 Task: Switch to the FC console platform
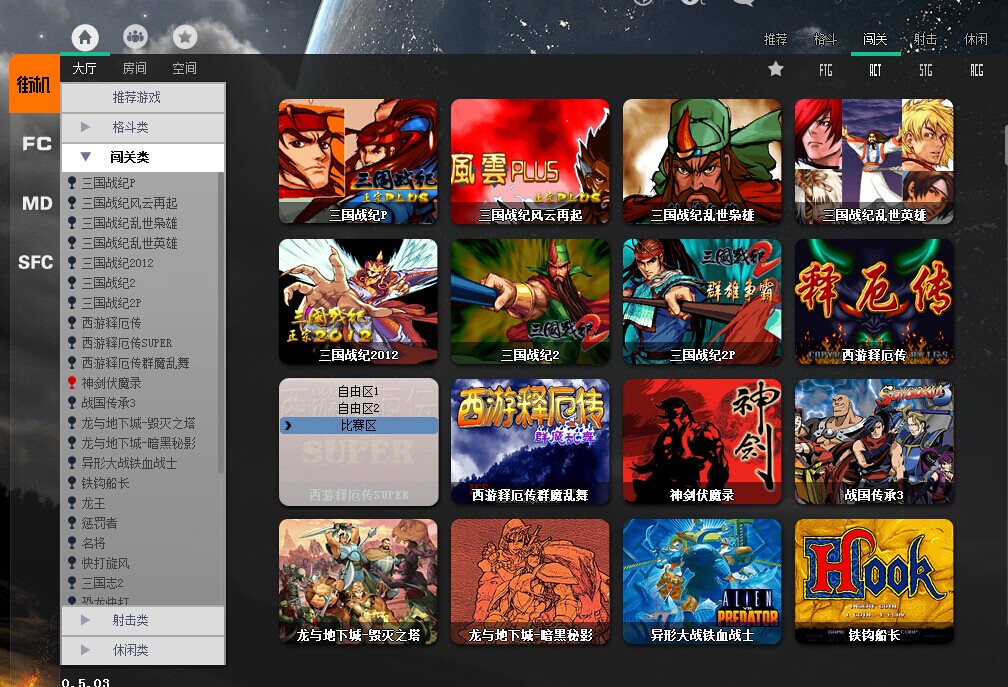coord(36,144)
